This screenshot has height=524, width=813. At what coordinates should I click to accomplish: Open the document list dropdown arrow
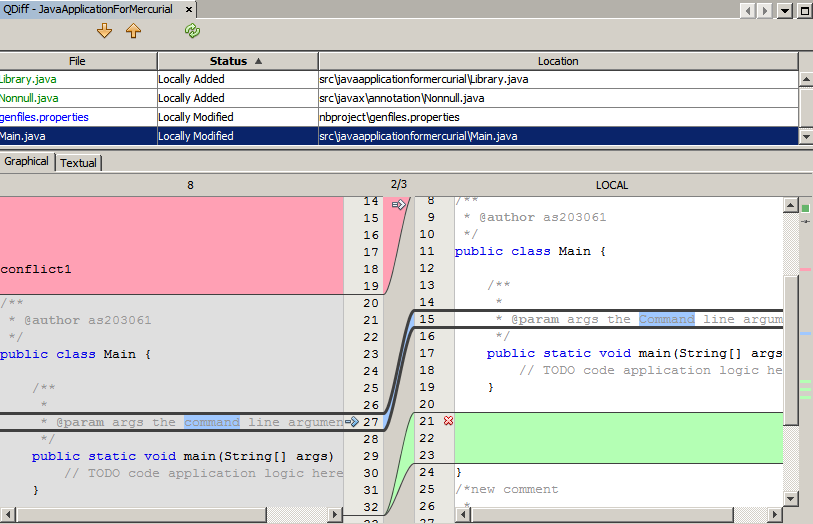784,10
